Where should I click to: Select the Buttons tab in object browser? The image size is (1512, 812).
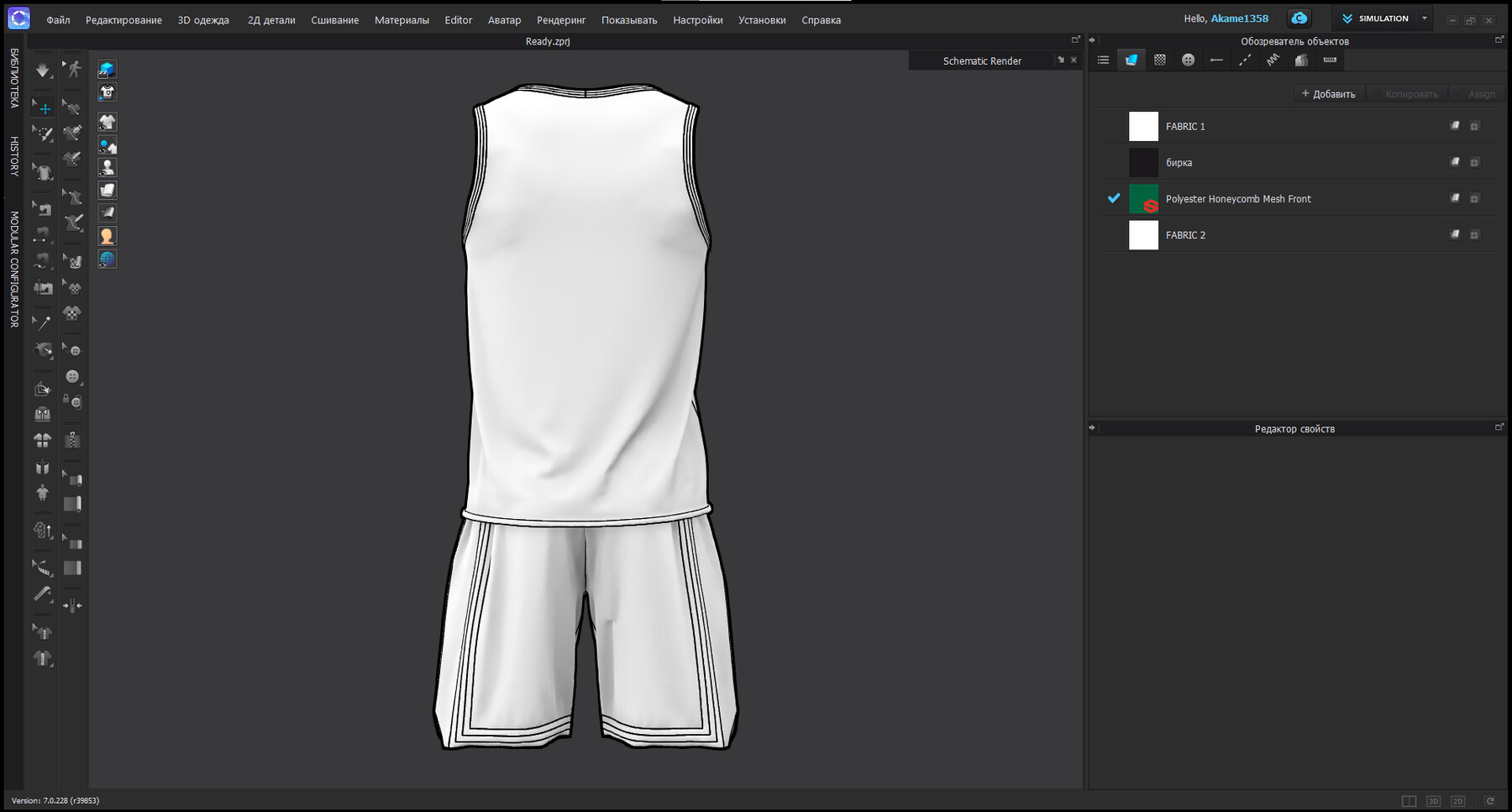pos(1189,60)
